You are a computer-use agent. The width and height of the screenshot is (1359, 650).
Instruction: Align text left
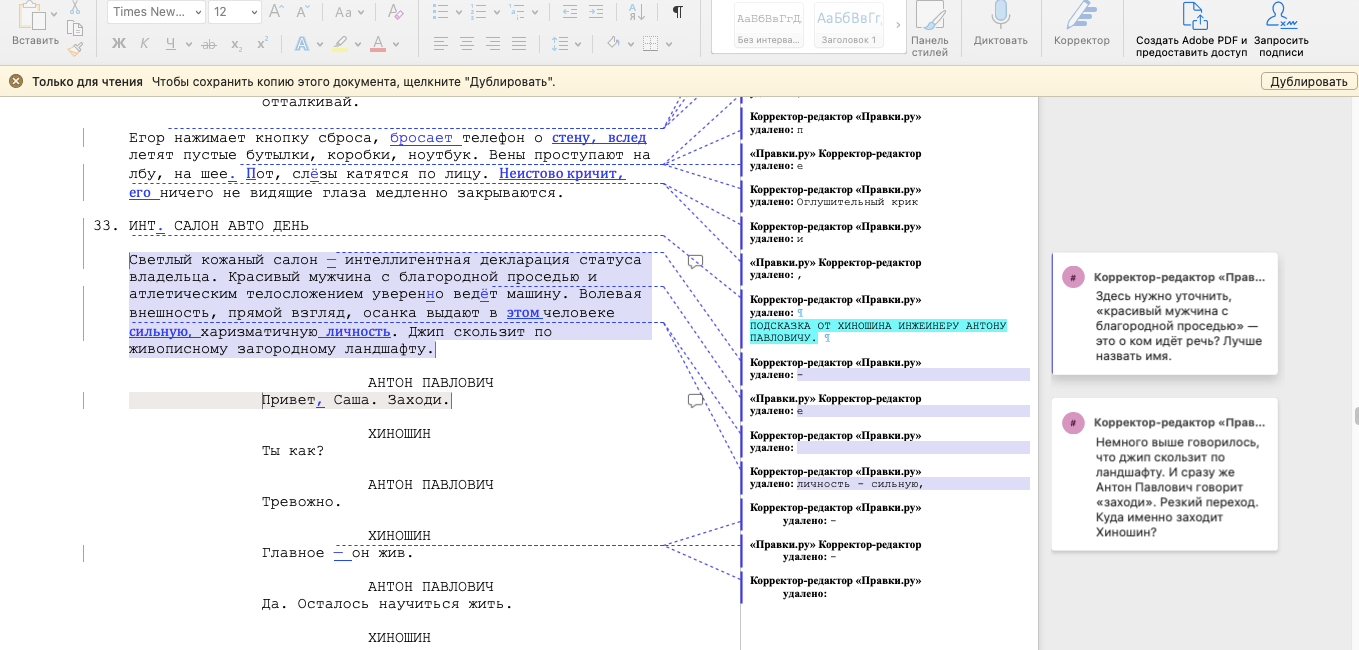tap(441, 43)
